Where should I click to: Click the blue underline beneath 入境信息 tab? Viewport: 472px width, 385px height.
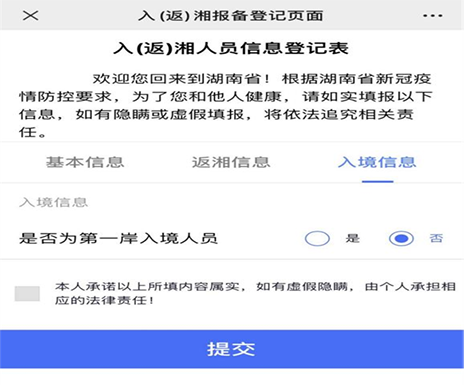click(x=378, y=181)
